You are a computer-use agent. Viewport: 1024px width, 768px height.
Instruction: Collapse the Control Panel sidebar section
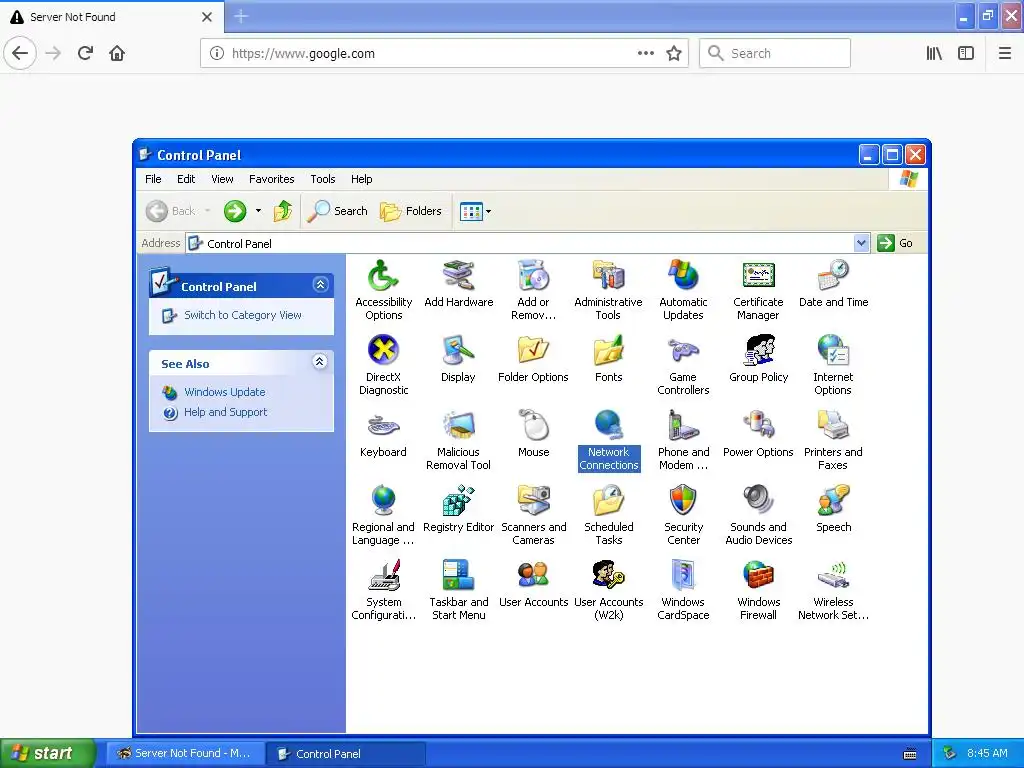coord(320,285)
